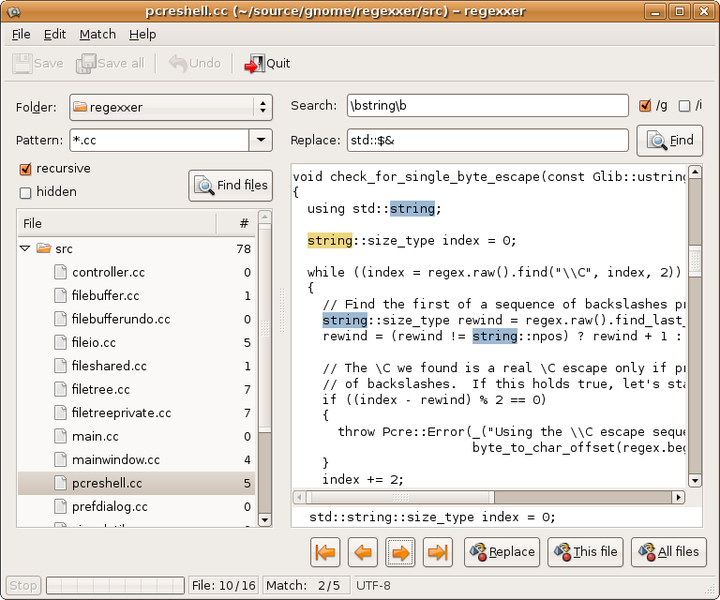This screenshot has width=720, height=600.
Task: Click the All files replace button
Action: [x=669, y=552]
